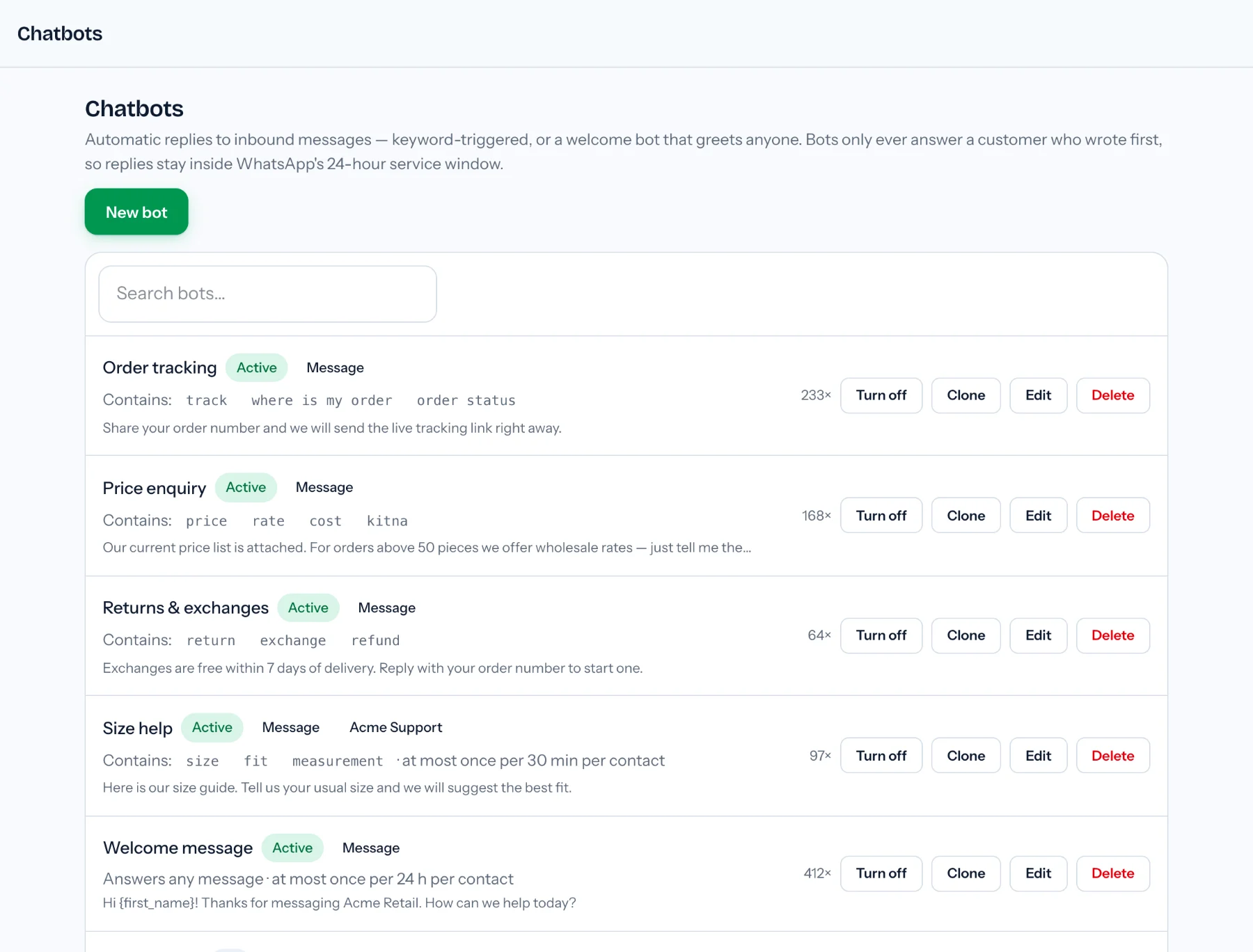Turn off the Size help bot
1253x952 pixels.
(881, 756)
